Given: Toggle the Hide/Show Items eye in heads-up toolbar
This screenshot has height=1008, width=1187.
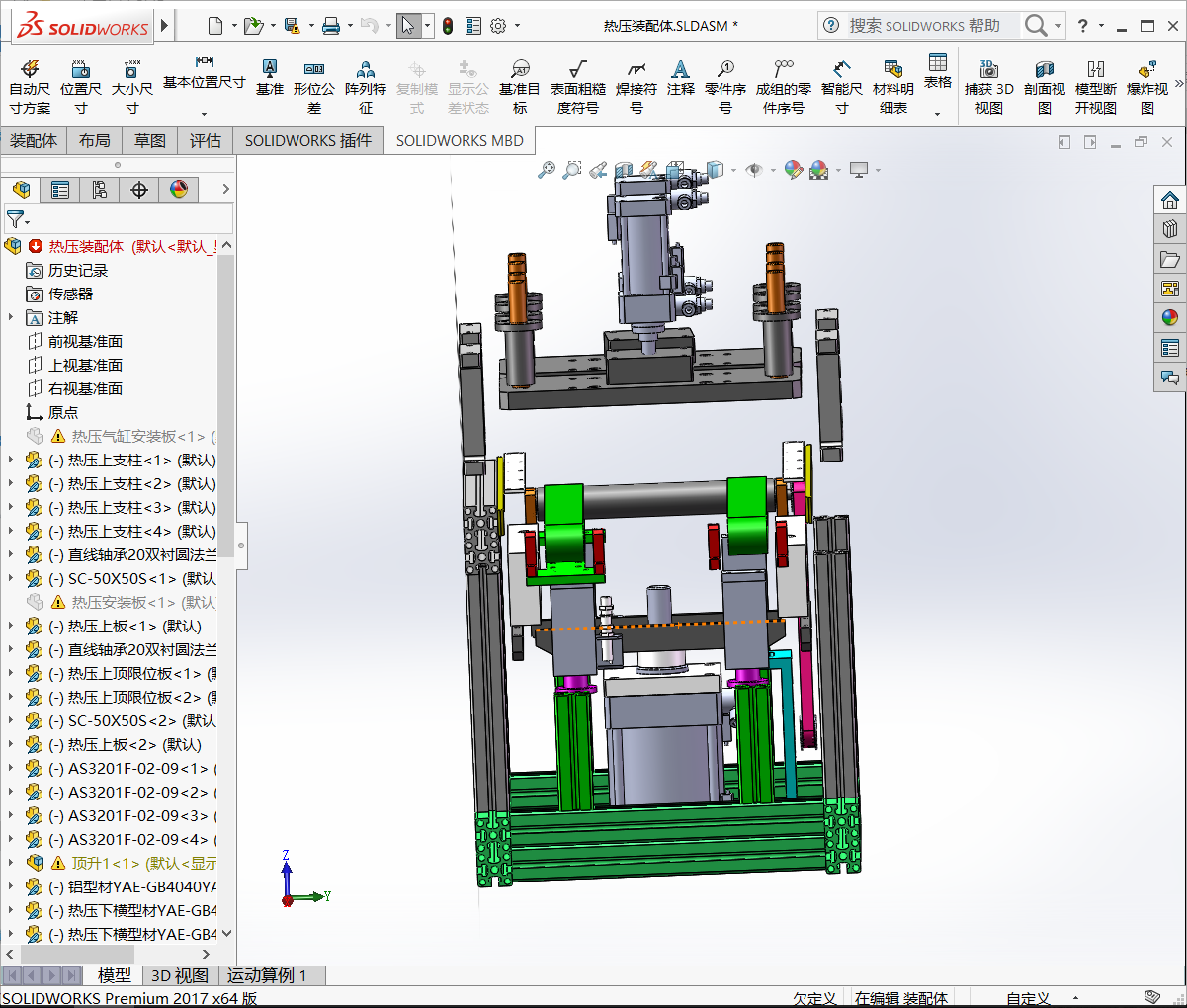Looking at the screenshot, I should tap(753, 170).
